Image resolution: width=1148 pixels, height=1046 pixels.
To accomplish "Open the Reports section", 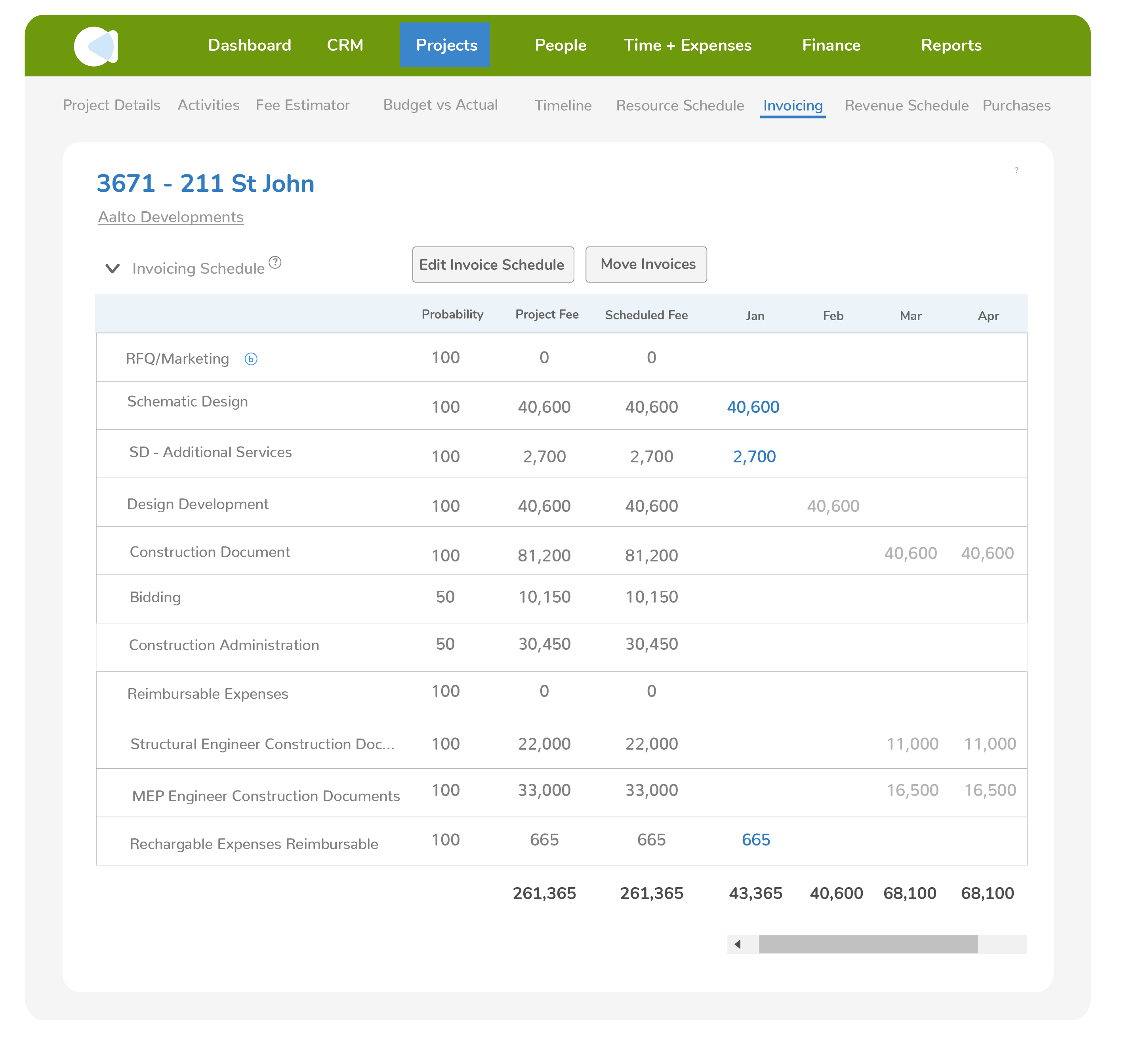I will tap(951, 45).
